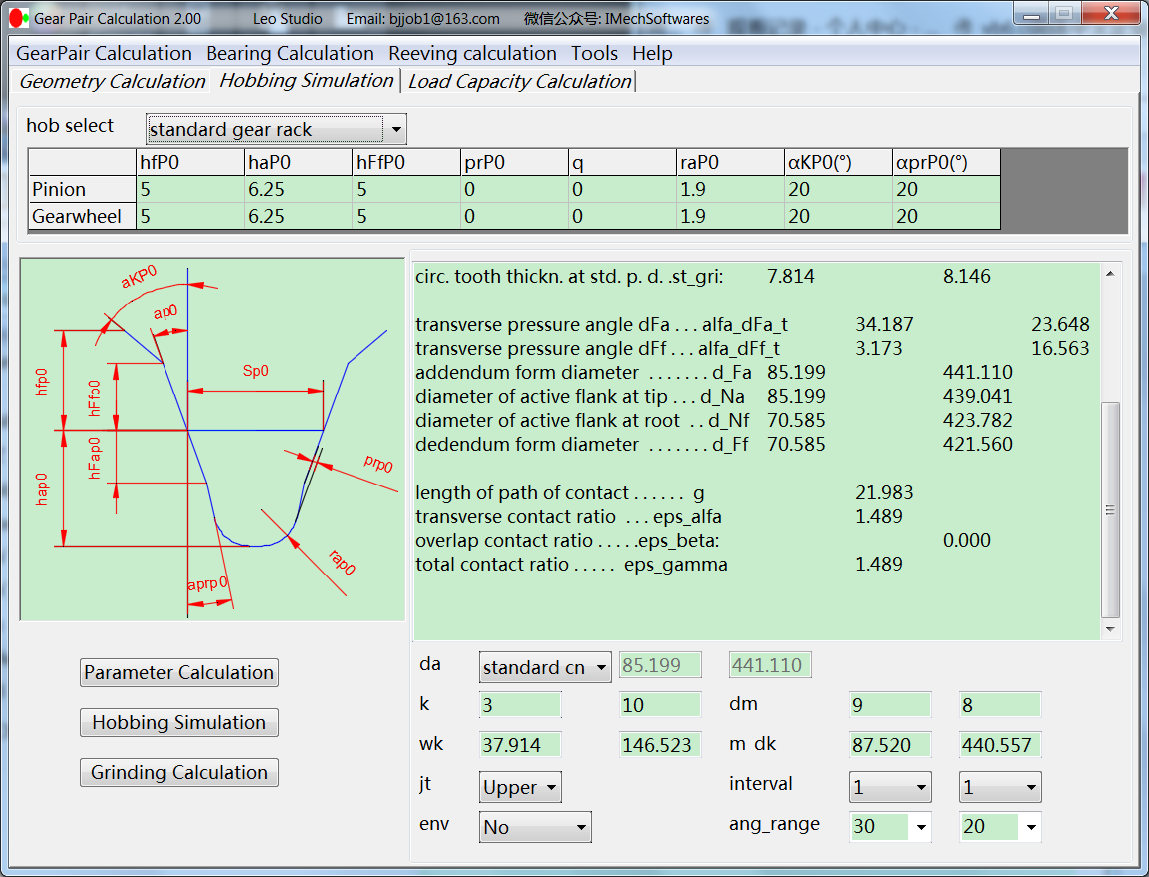Click the Pinion haP0 cell value 6.25
This screenshot has height=877, width=1149.
[298, 190]
